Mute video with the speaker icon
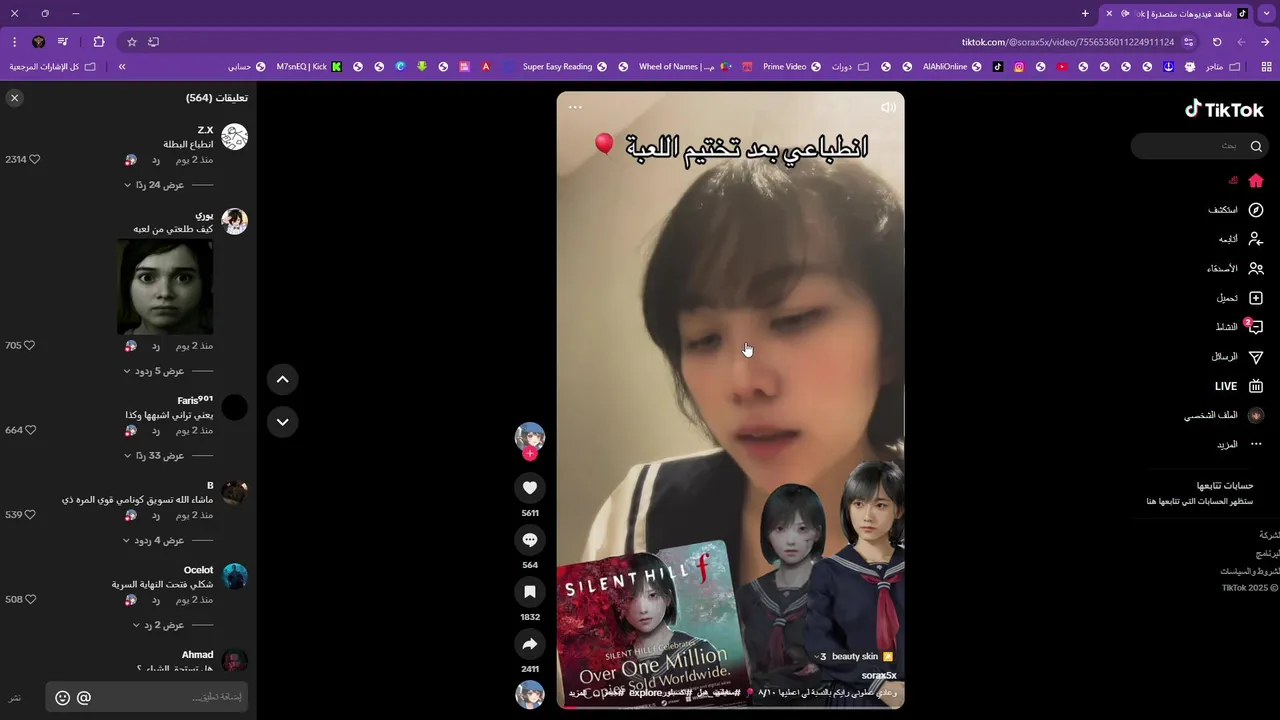This screenshot has width=1280, height=720. [888, 107]
